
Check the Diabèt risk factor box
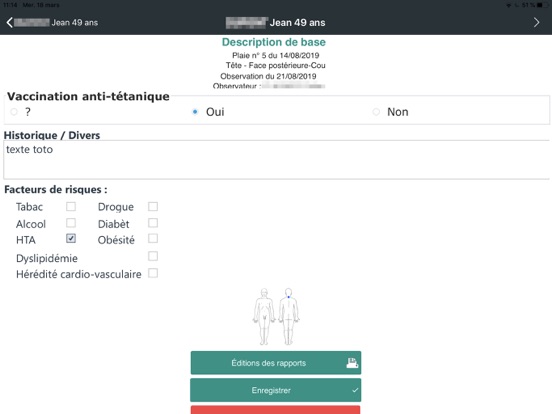[x=153, y=223]
